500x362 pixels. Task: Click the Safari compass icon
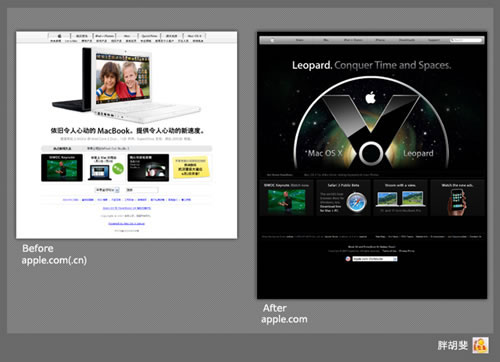(x=356, y=202)
